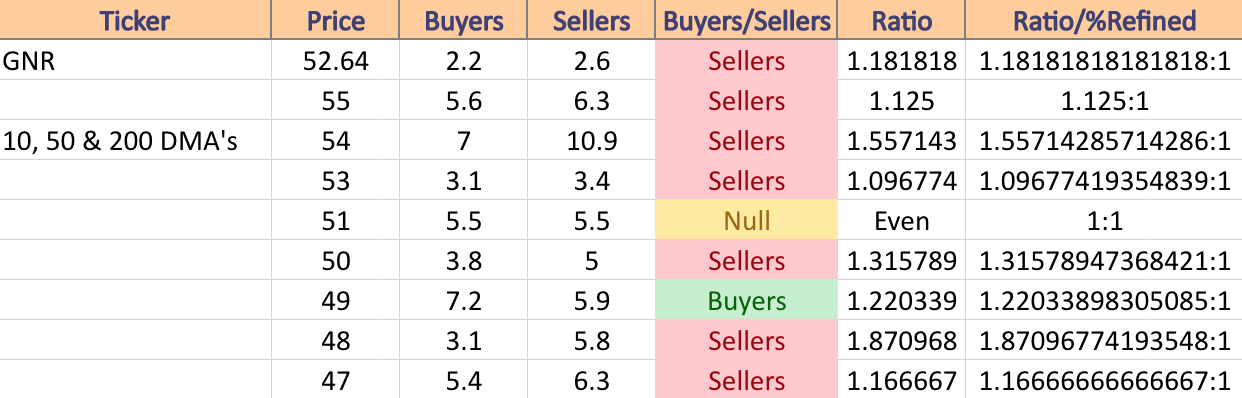Select the Ratio/%Refined column header
Screen dimensions: 1242x398
[1104, 20]
